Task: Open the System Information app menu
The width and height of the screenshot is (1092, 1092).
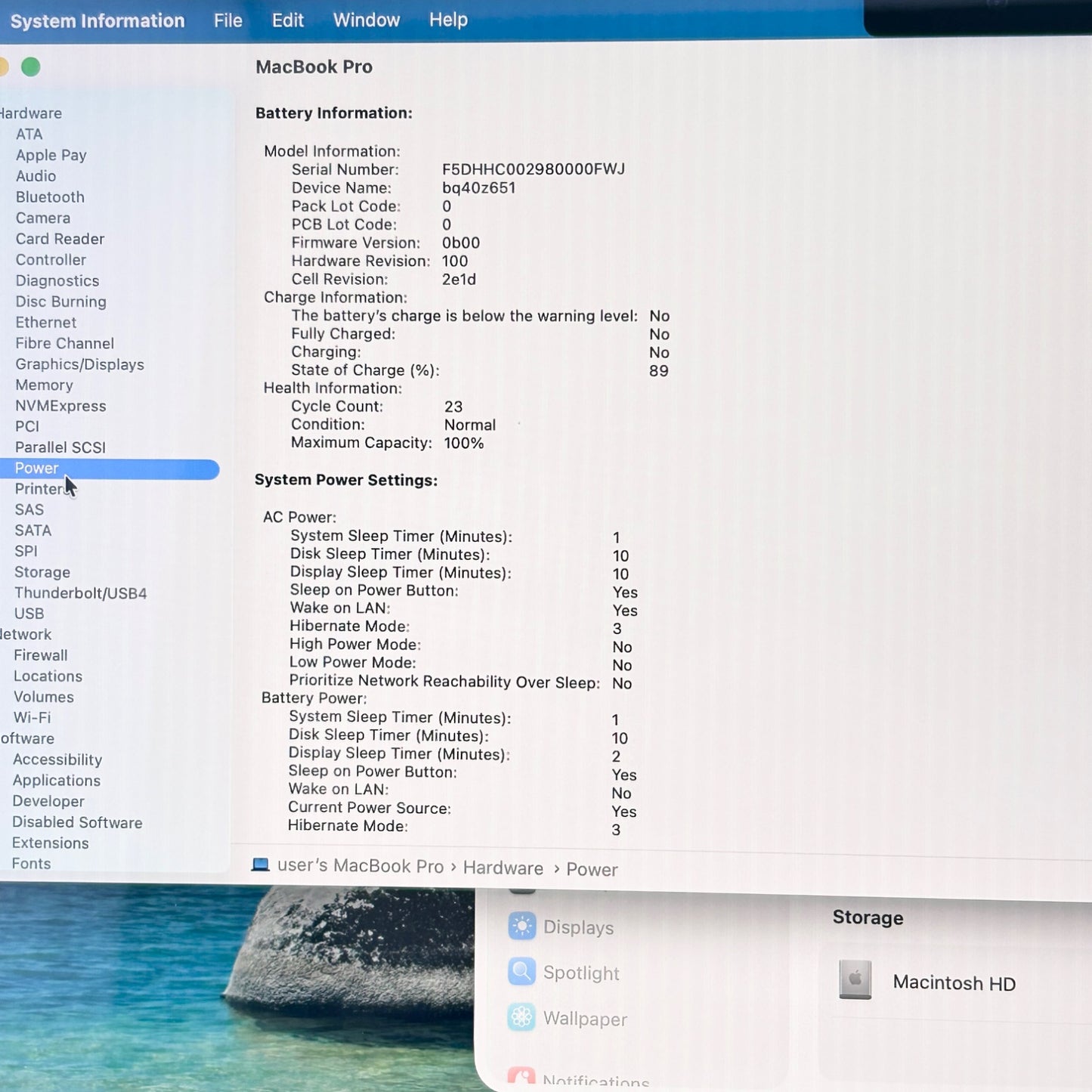Action: tap(97, 20)
